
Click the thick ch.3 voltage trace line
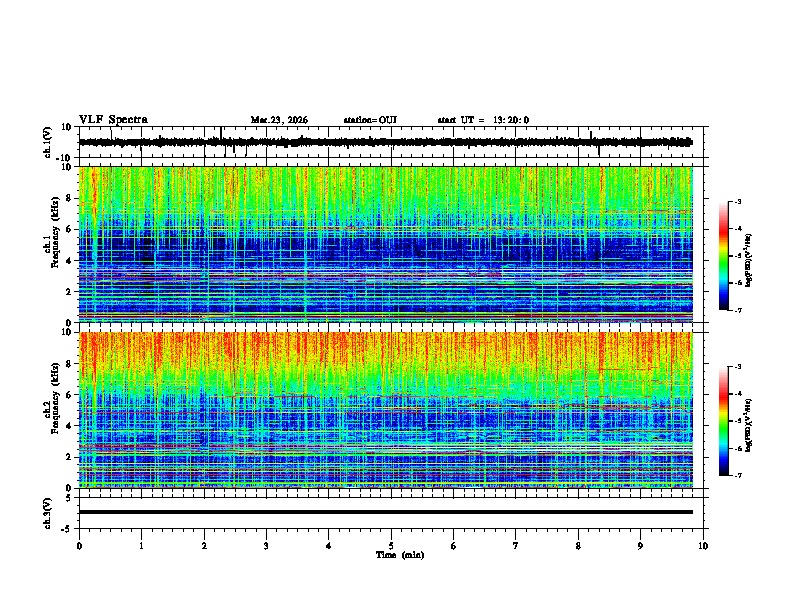pyautogui.click(x=385, y=512)
